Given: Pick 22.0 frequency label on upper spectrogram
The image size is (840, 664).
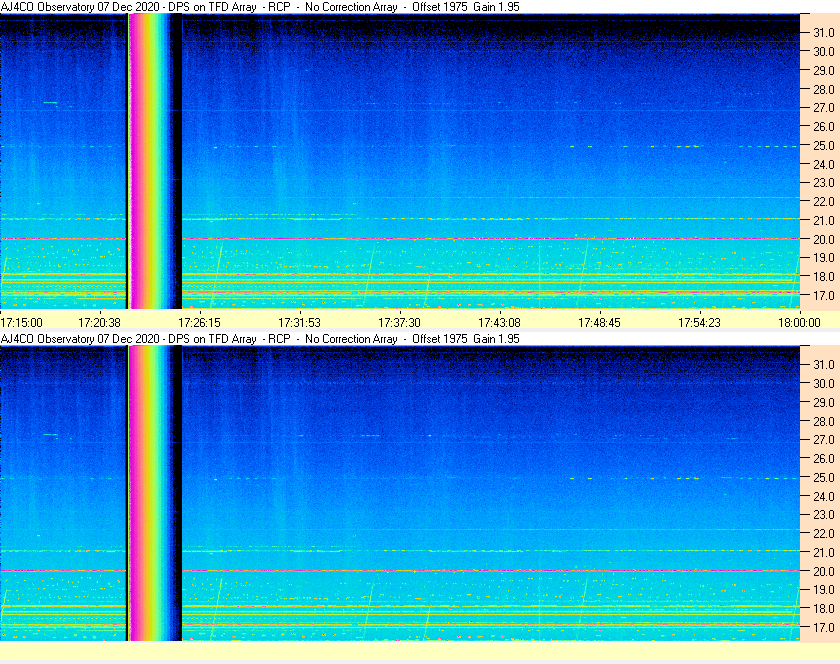Looking at the screenshot, I should pyautogui.click(x=824, y=202).
